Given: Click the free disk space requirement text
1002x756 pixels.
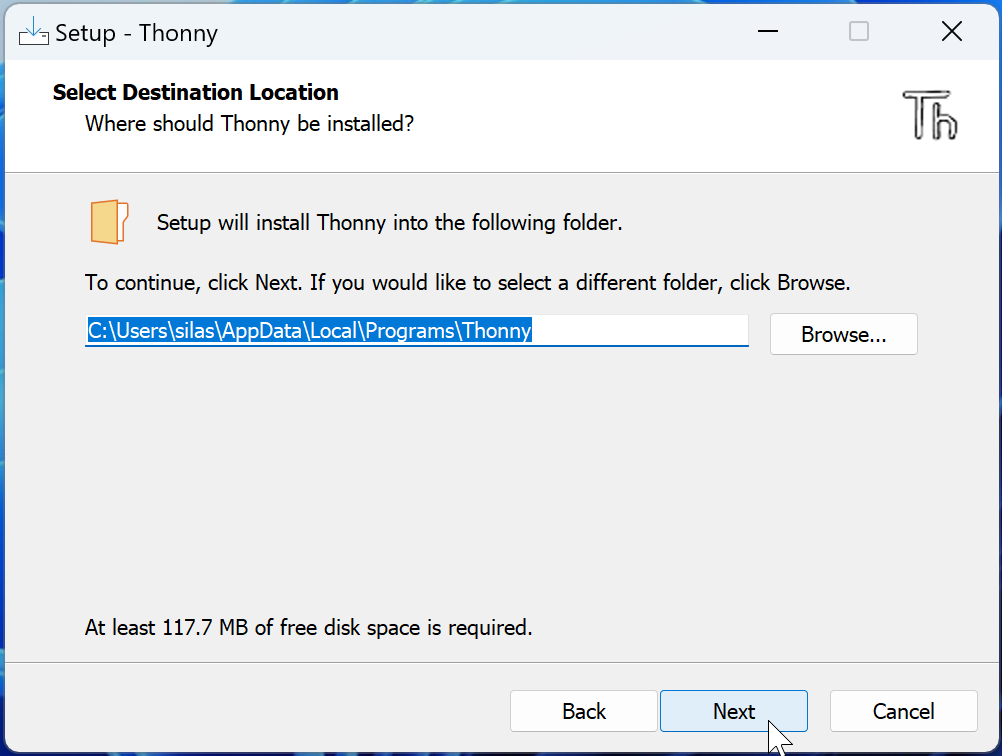Looking at the screenshot, I should 308,628.
